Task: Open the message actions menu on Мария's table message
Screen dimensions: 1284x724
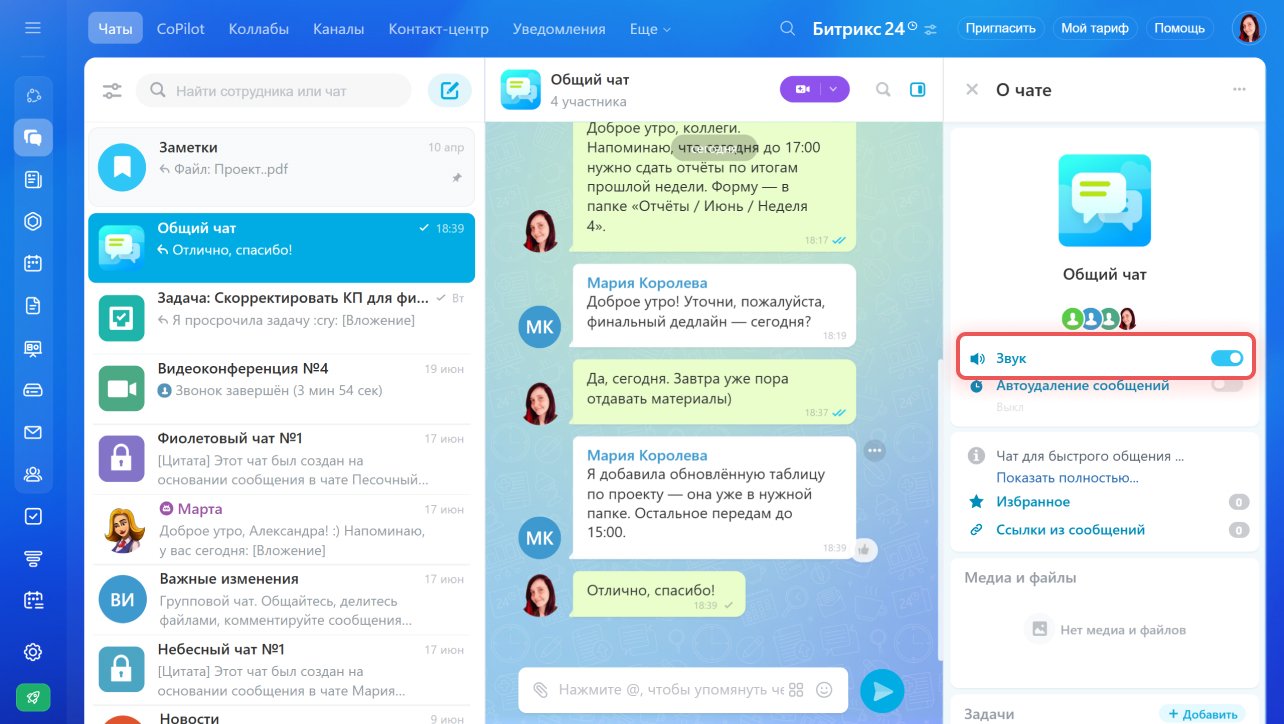Action: (875, 451)
